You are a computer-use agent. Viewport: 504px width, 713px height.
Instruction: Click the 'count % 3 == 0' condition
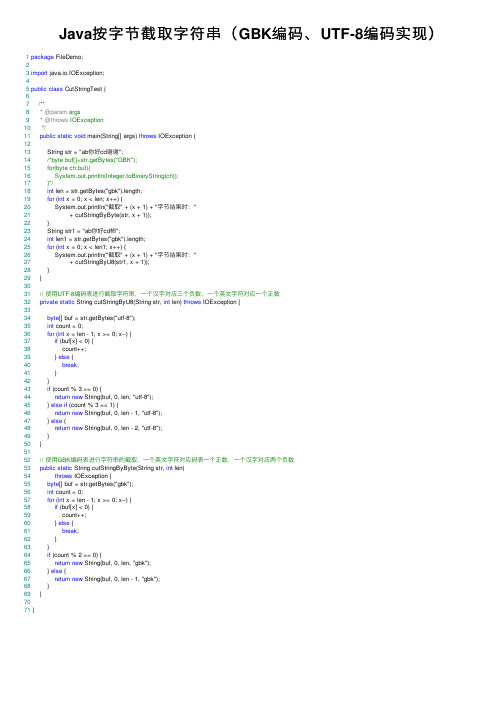click(x=74, y=389)
